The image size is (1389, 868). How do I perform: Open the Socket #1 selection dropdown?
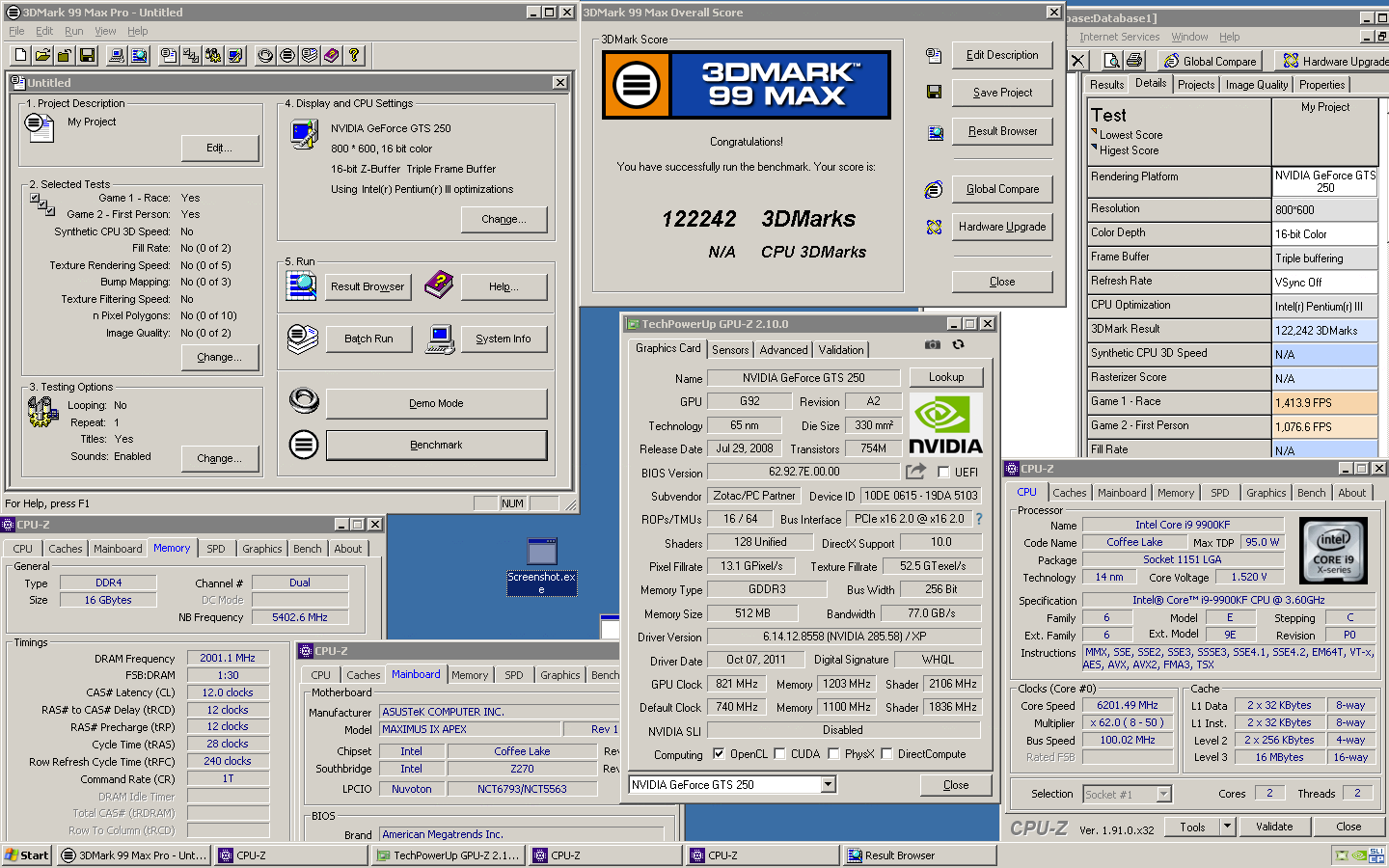1163,795
